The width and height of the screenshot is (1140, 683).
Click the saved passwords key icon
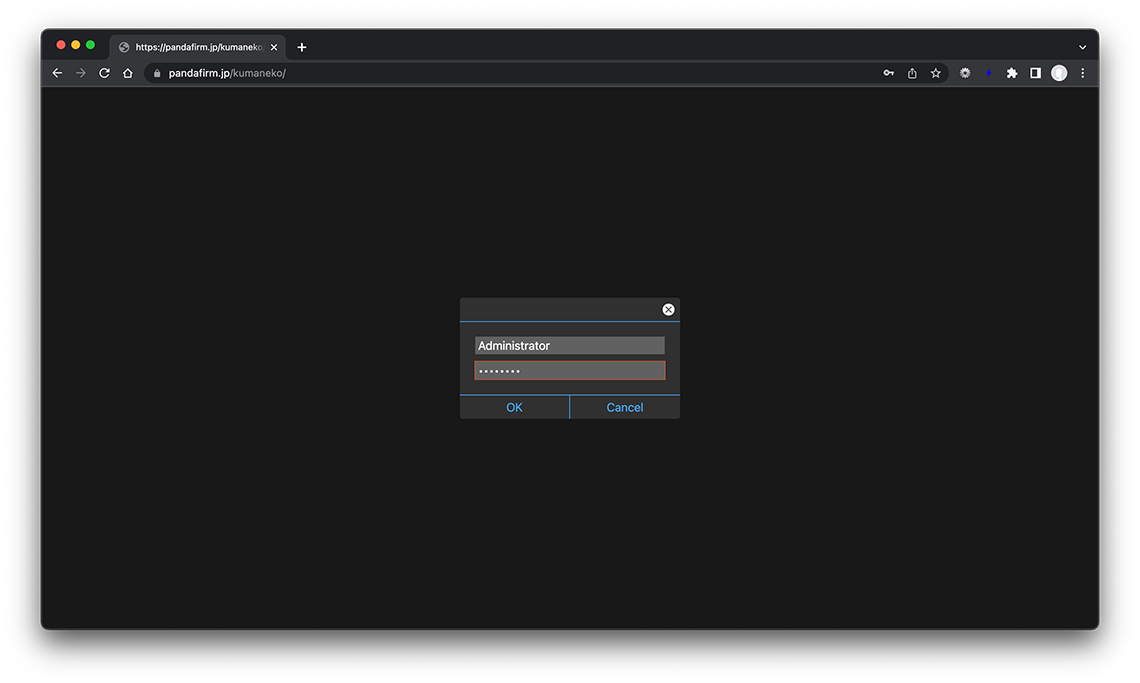tap(888, 73)
